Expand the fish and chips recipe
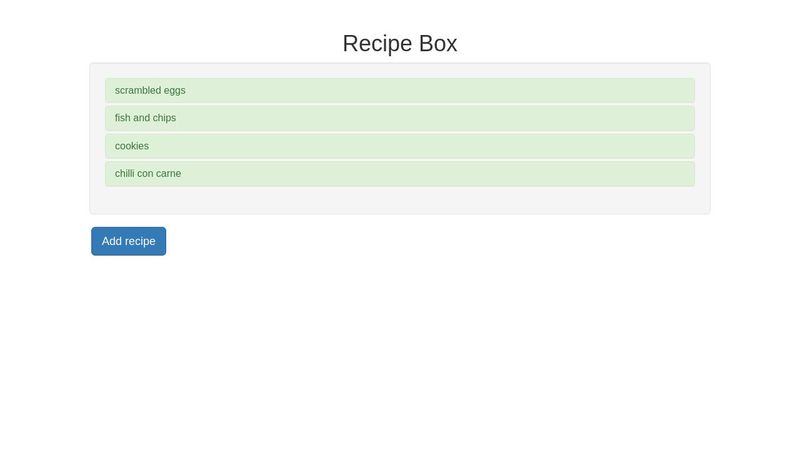 click(x=399, y=118)
